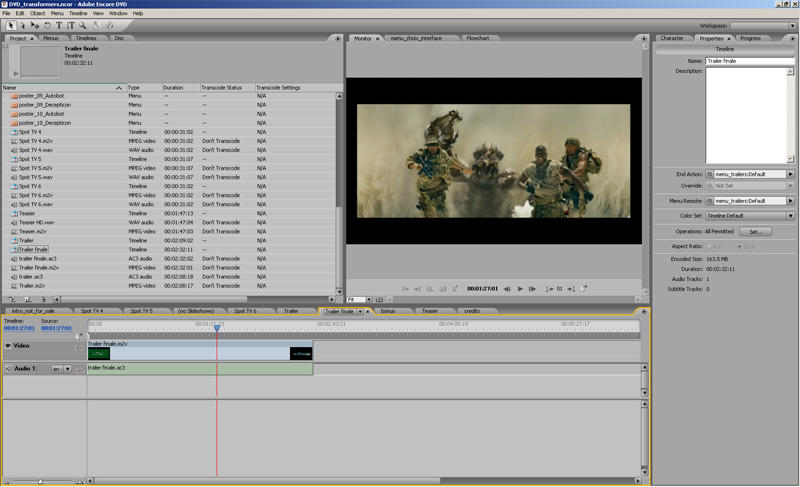This screenshot has height=487, width=800.
Task: Click the Operations Set... button
Action: [x=755, y=231]
